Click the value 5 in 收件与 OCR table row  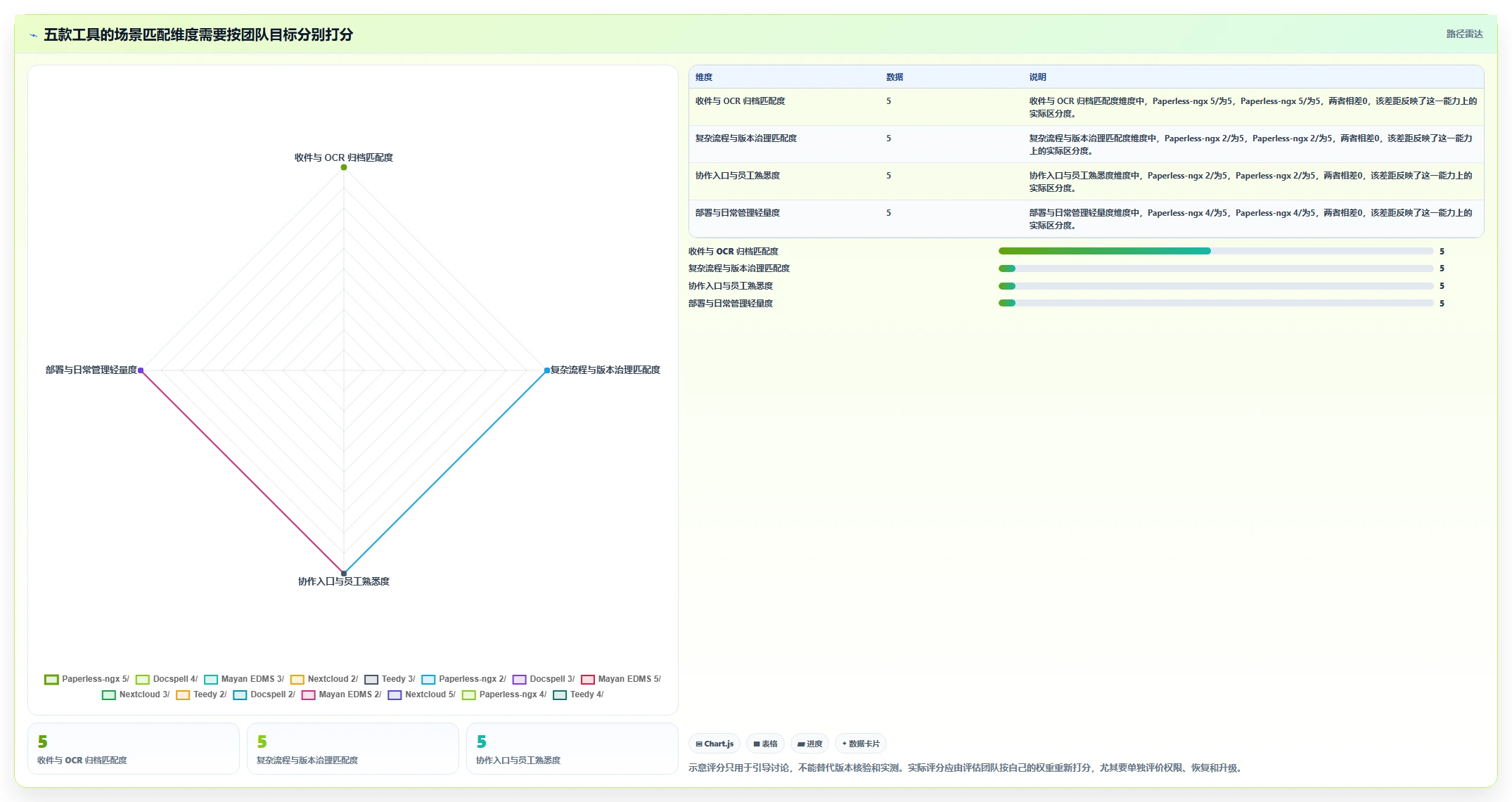(888, 101)
